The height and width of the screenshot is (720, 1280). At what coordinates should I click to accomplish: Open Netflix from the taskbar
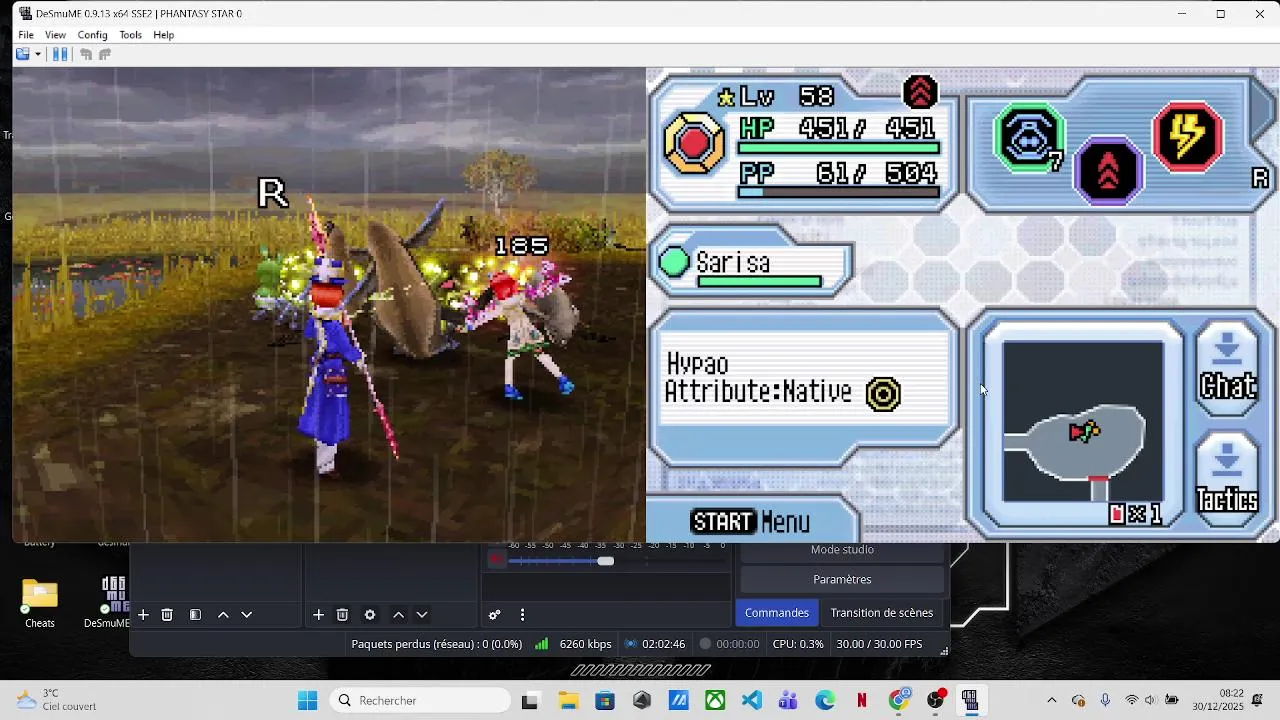(861, 700)
